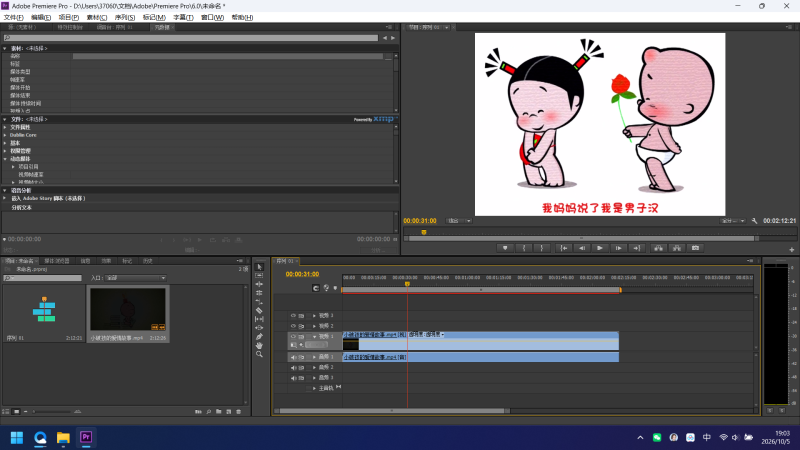This screenshot has height=450, width=800.
Task: Expand the Audio 1 track
Action: tap(314, 357)
